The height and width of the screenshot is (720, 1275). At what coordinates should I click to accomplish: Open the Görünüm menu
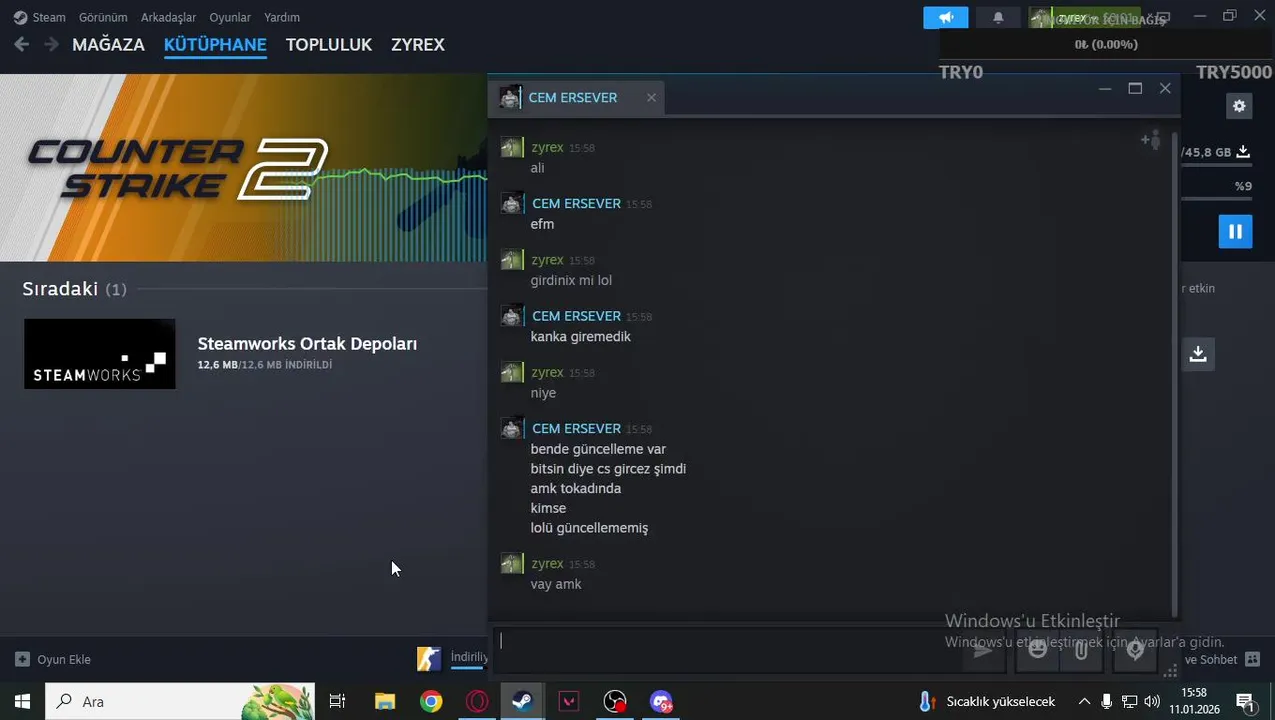[103, 17]
